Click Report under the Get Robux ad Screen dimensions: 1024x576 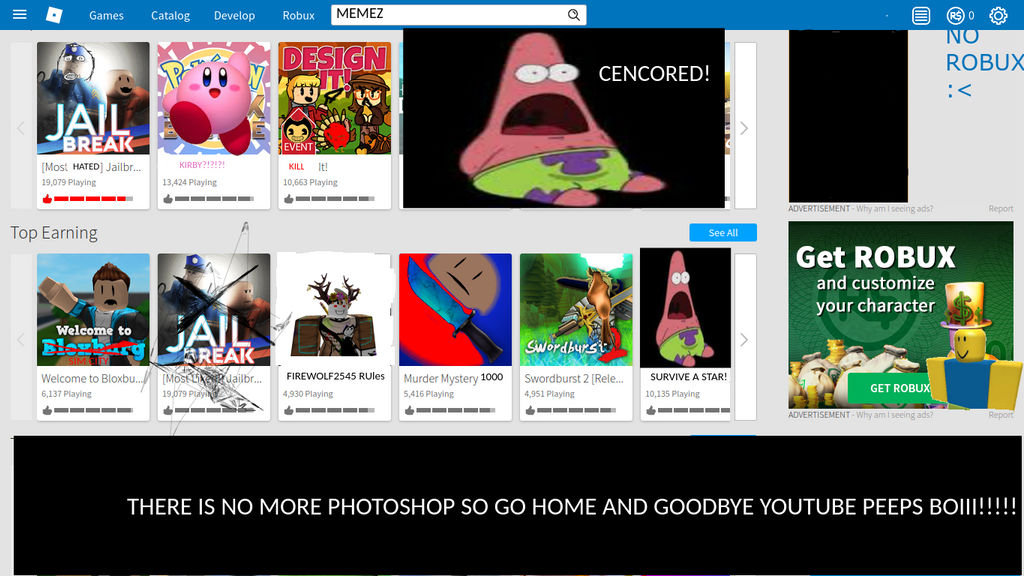(x=1000, y=415)
